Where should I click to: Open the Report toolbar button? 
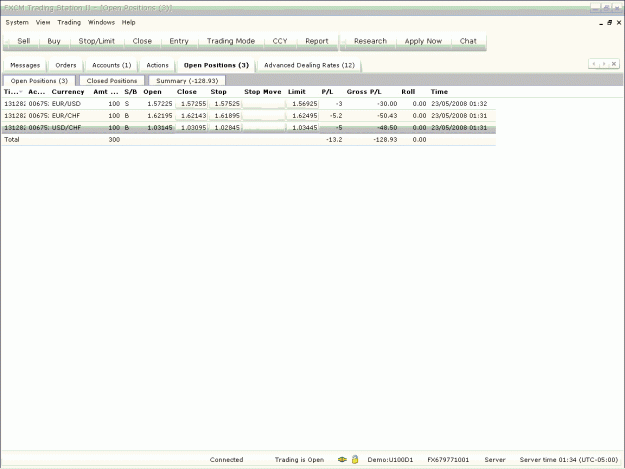pos(317,41)
